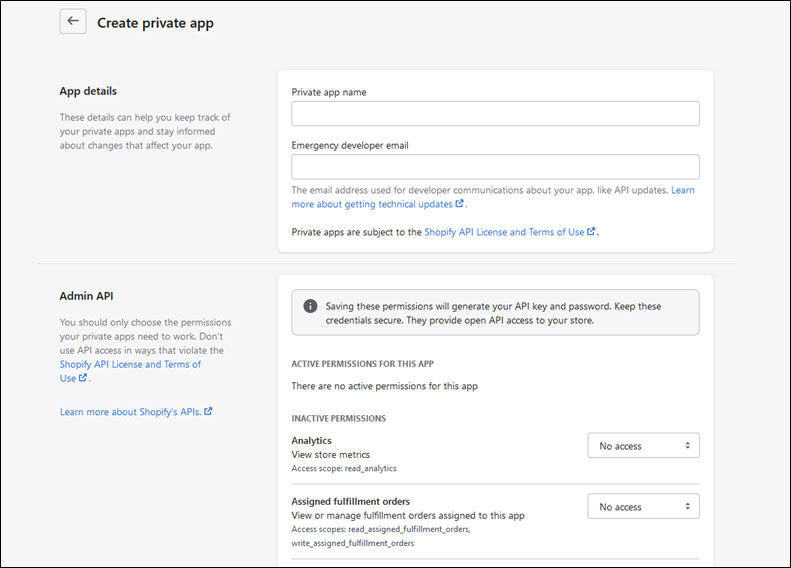This screenshot has height=568, width=791.
Task: Click external-link icon beside 'Learn more about Shopify's APIs'
Action: pos(208,411)
